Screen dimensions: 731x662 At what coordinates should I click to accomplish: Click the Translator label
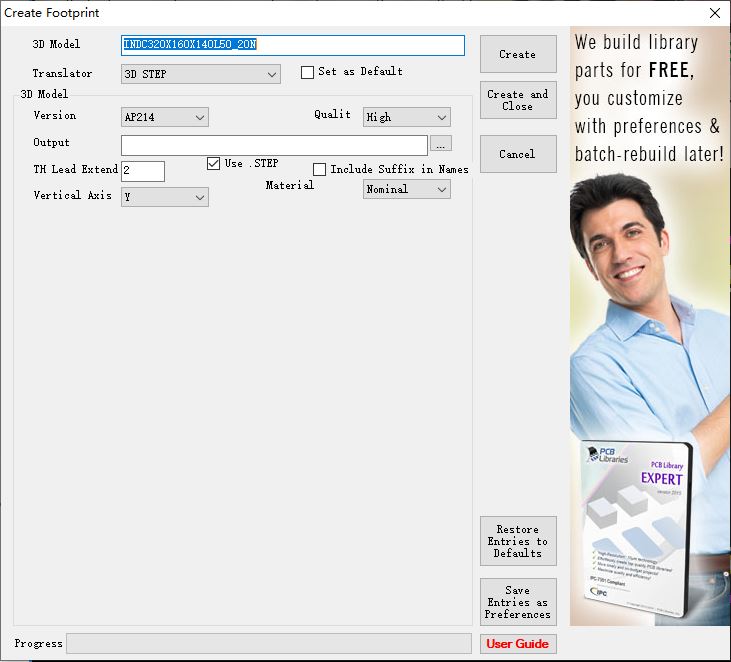pos(62,73)
